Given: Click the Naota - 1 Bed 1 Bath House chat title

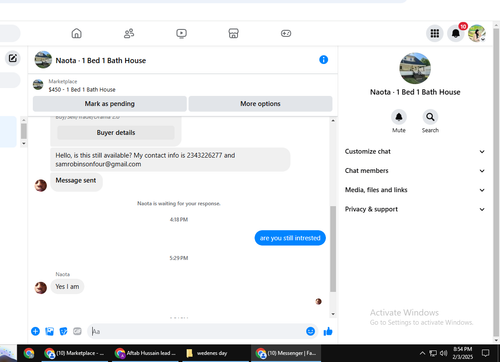Looking at the screenshot, I should 101,61.
